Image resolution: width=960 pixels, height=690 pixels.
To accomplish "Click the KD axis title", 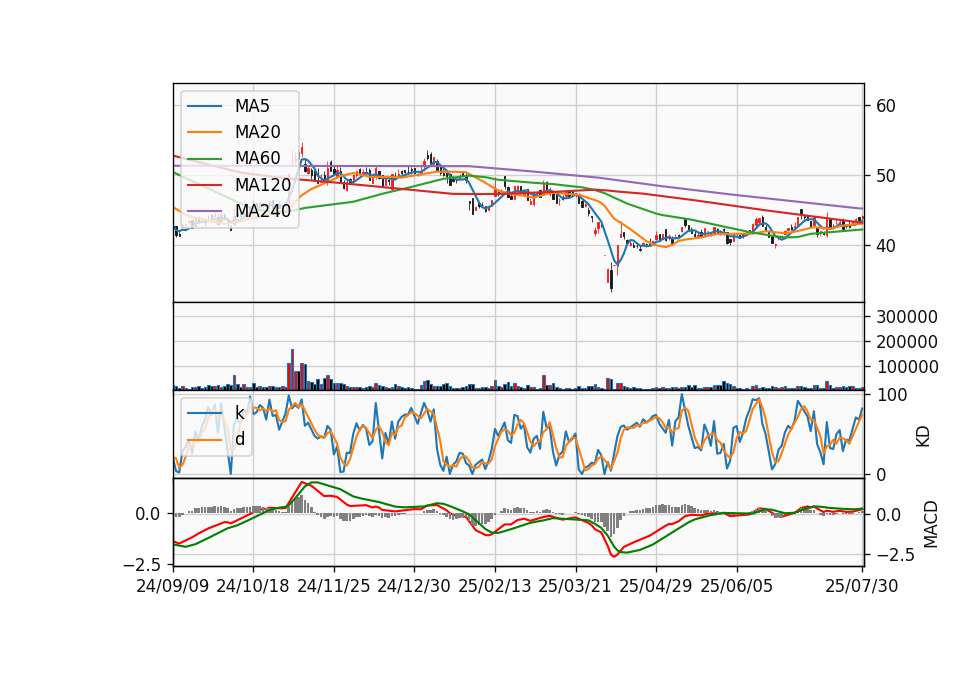I will (x=923, y=437).
